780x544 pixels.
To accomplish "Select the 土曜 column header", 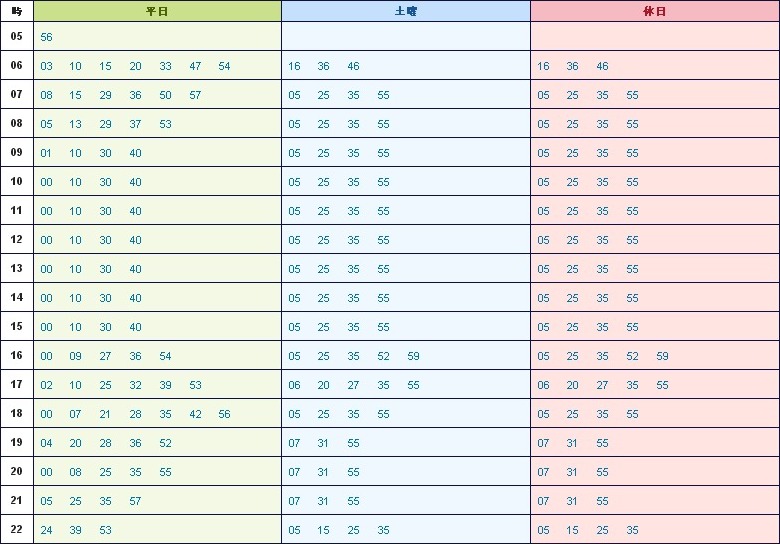I will point(406,11).
